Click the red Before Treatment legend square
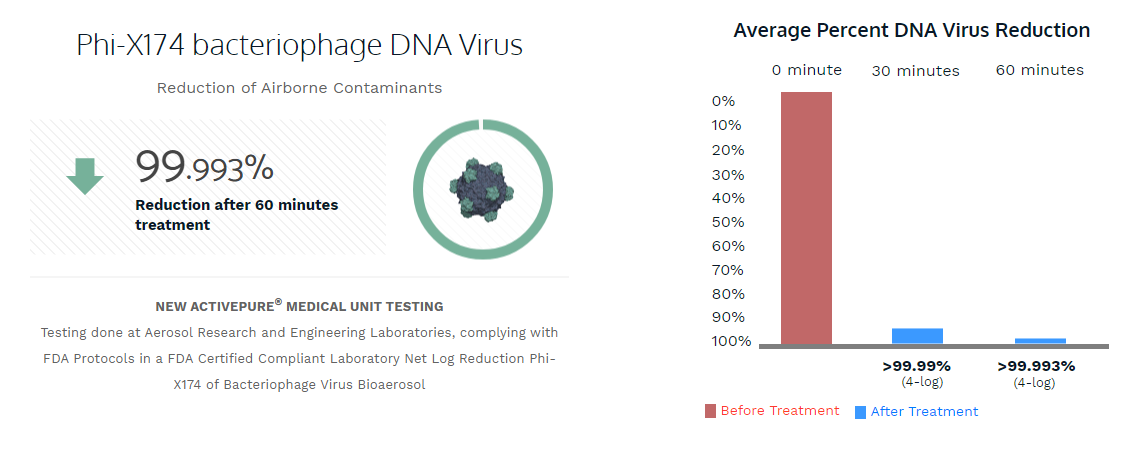Image resolution: width=1140 pixels, height=457 pixels. (x=710, y=411)
